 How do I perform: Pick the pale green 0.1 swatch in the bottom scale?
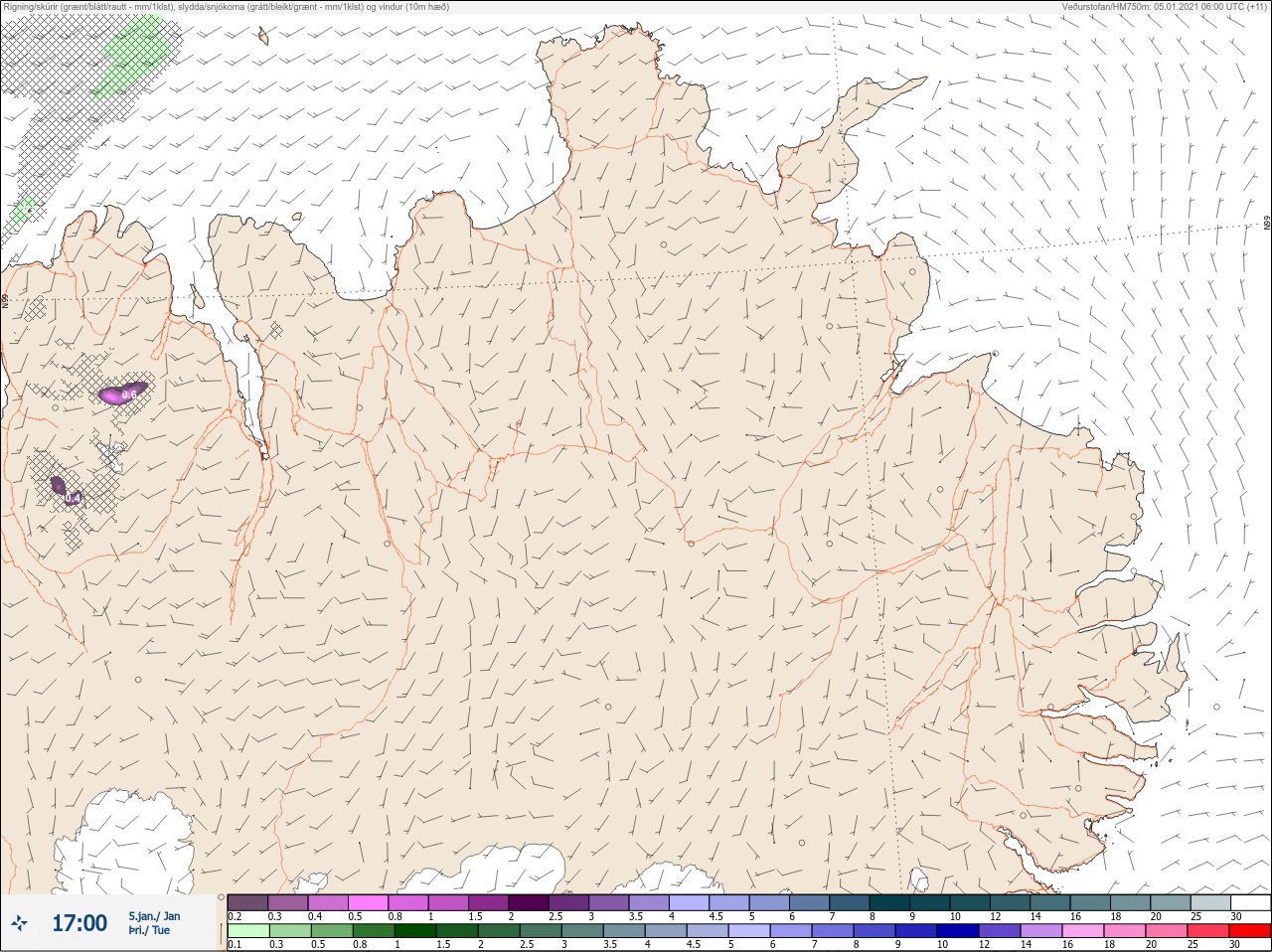(247, 931)
